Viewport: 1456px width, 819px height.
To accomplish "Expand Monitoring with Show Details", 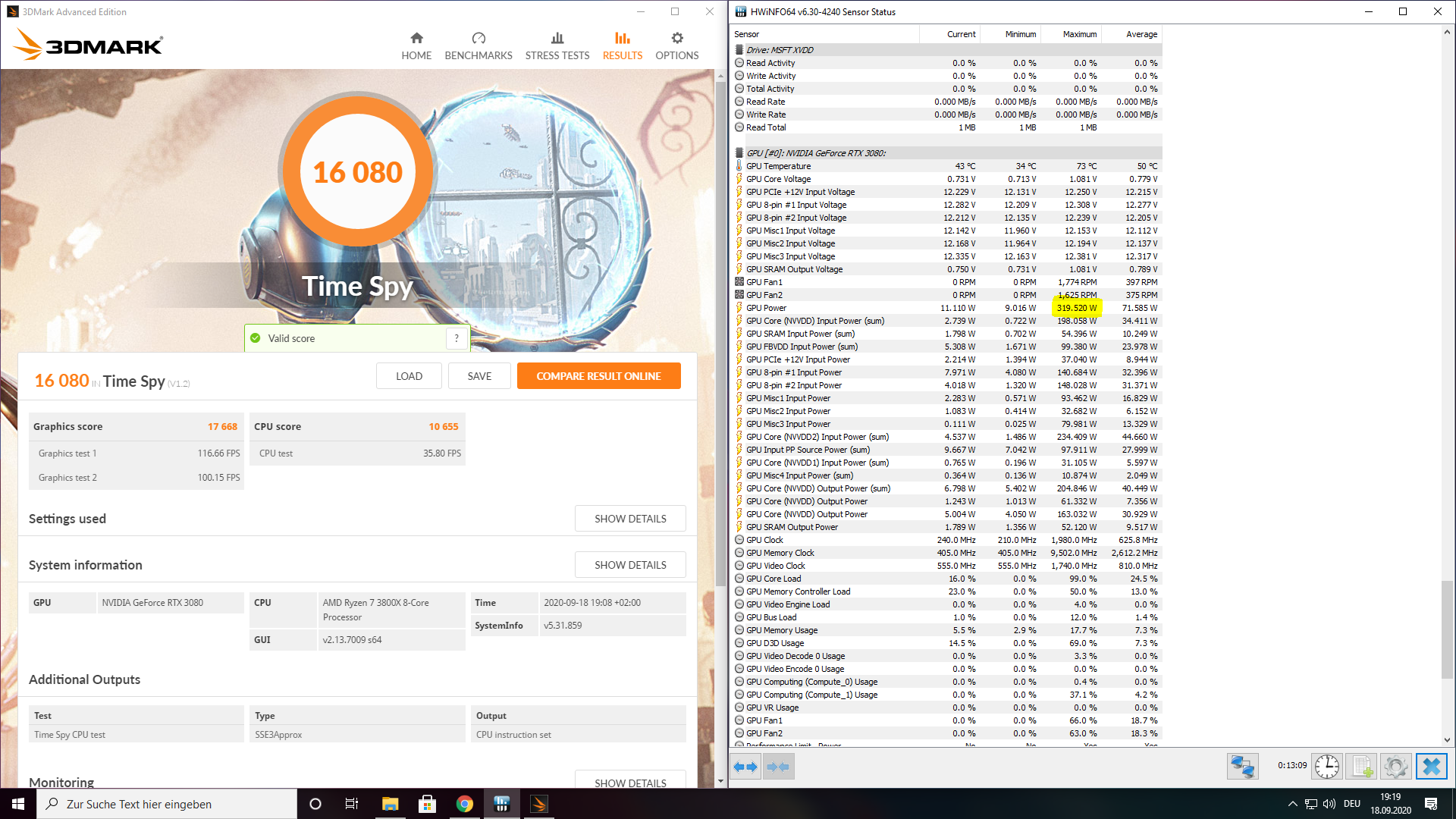I will tap(629, 782).
